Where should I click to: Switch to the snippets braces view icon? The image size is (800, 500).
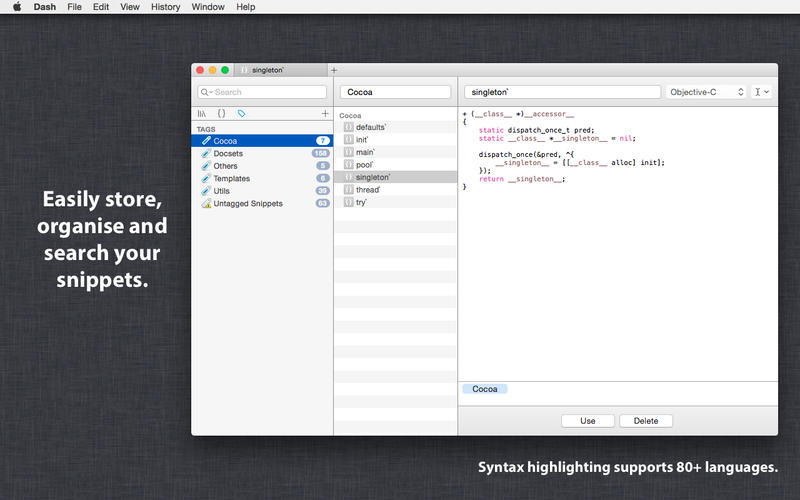[222, 114]
